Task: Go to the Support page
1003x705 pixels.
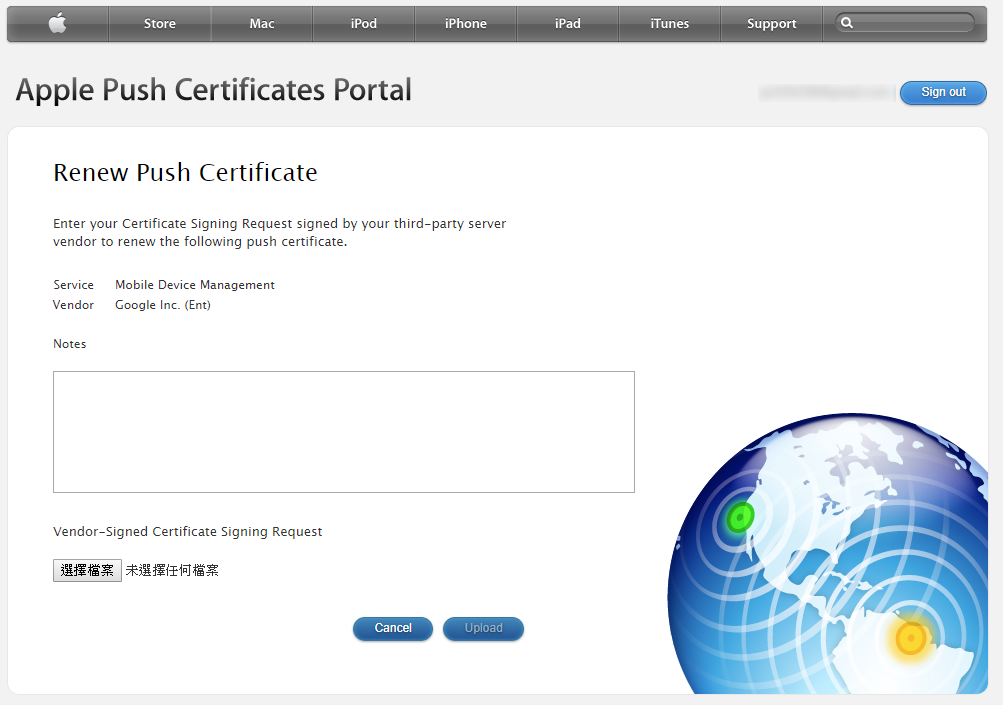Action: pos(771,22)
